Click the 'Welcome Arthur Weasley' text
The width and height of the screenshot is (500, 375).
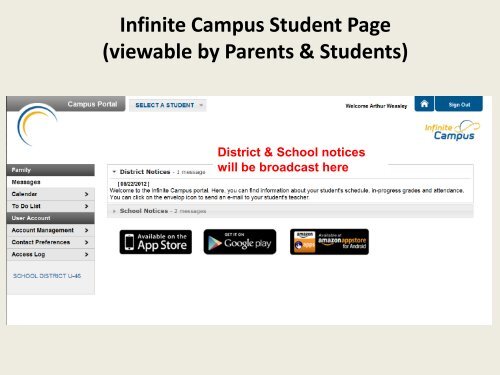click(376, 106)
